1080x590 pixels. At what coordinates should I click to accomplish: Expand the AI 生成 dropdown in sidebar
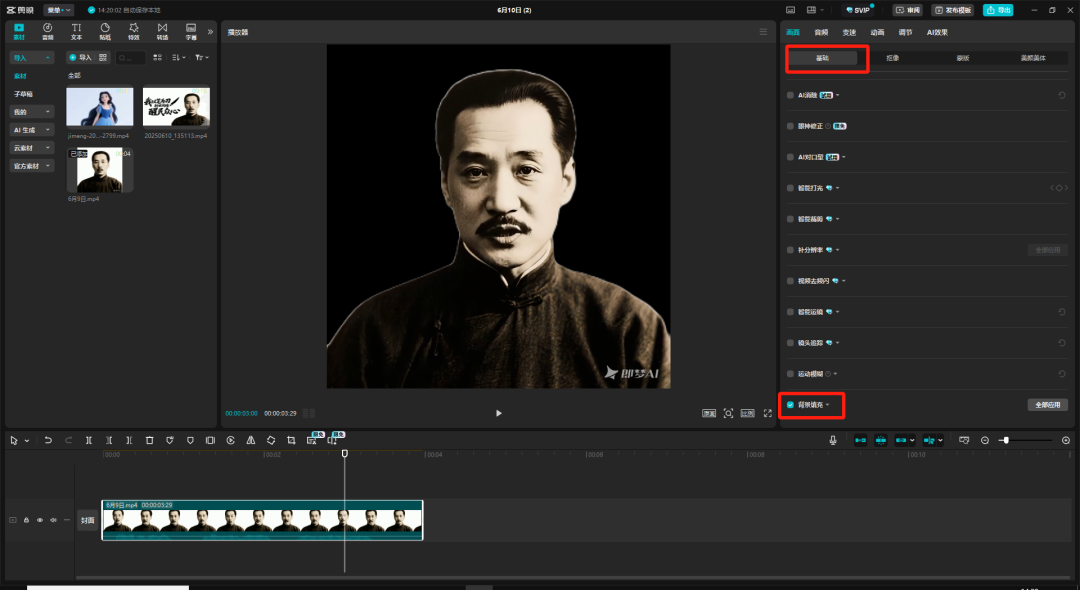(x=32, y=130)
